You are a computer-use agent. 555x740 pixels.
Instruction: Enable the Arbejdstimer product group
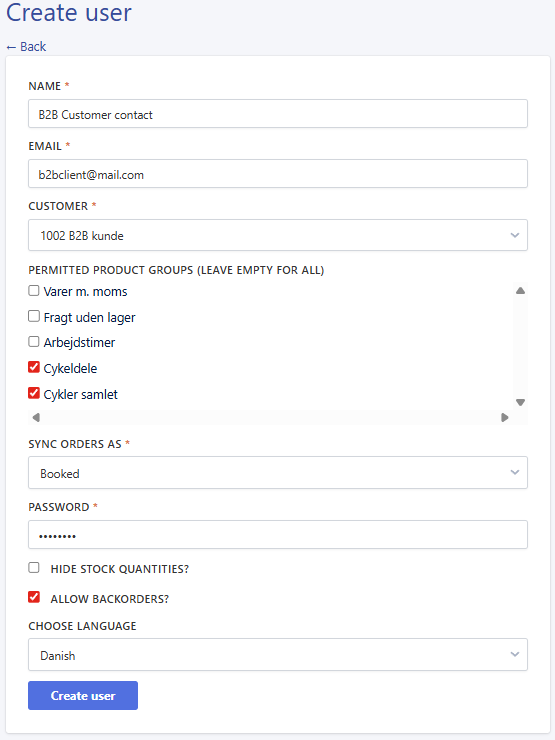(34, 342)
